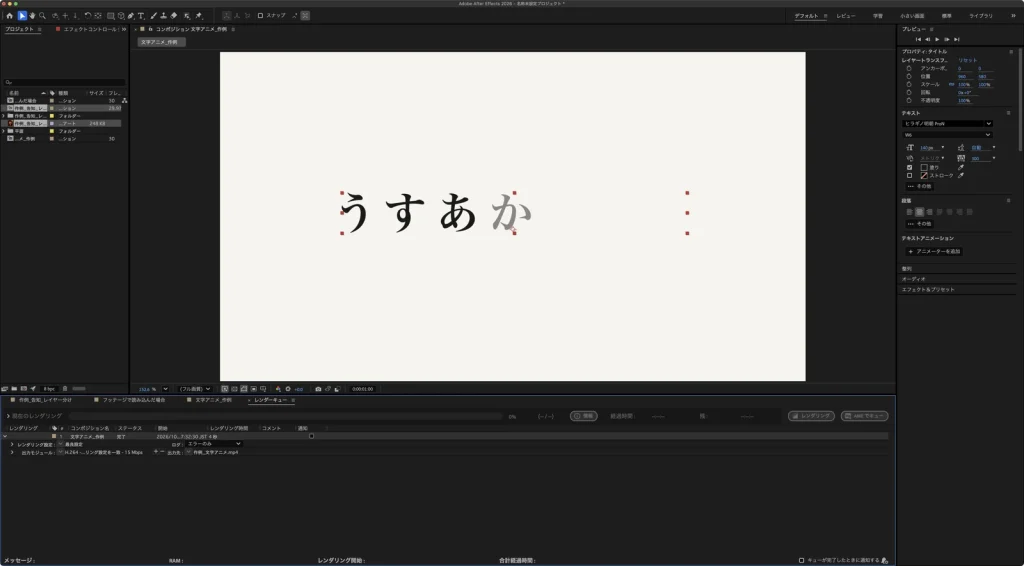
Task: Click the reset exposure icon in viewer
Action: pyautogui.click(x=288, y=389)
